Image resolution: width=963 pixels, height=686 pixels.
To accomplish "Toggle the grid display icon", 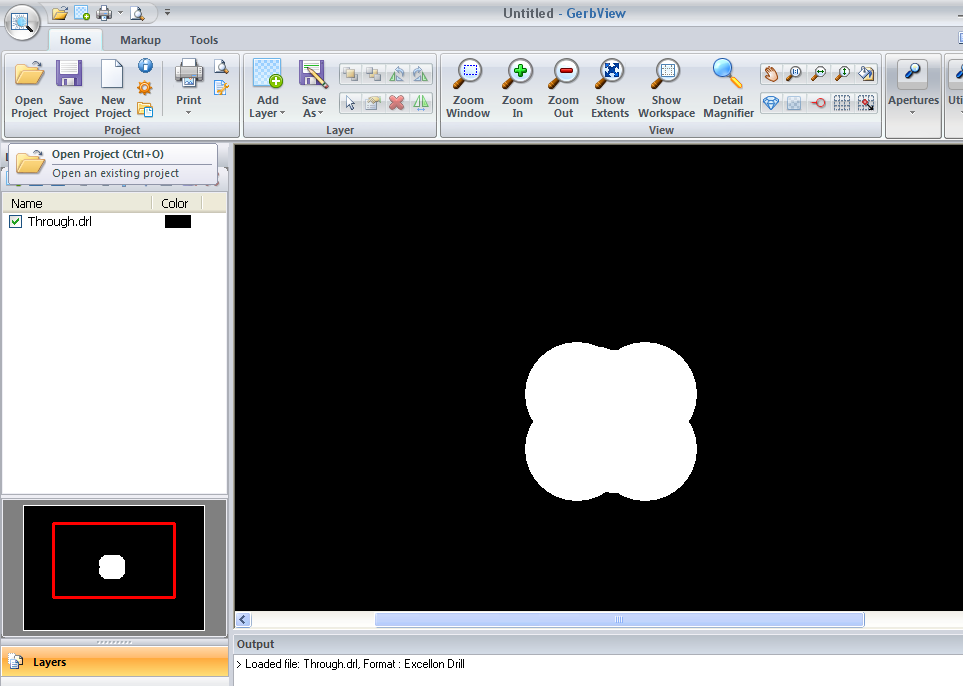I will pos(842,103).
